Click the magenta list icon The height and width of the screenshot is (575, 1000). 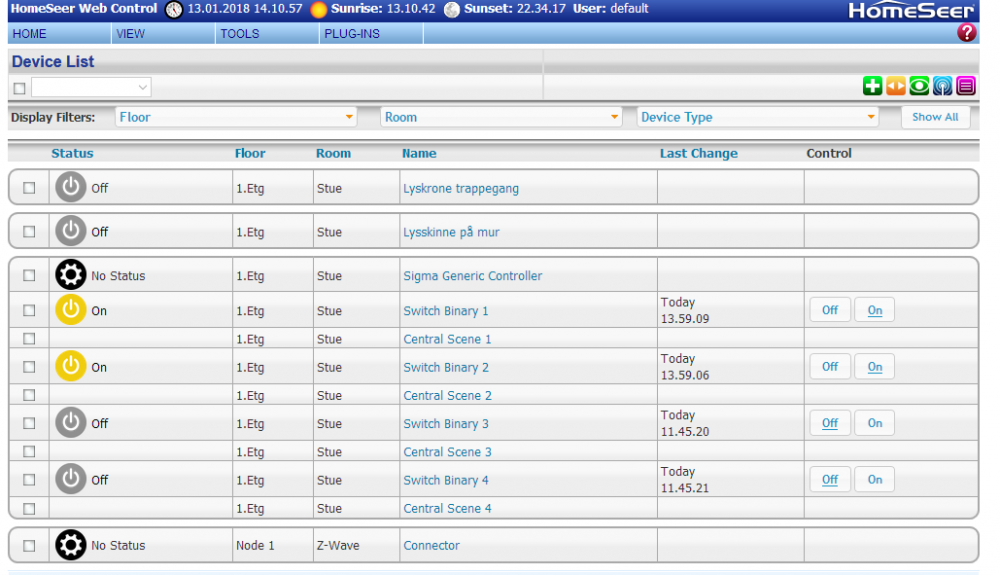coord(965,87)
